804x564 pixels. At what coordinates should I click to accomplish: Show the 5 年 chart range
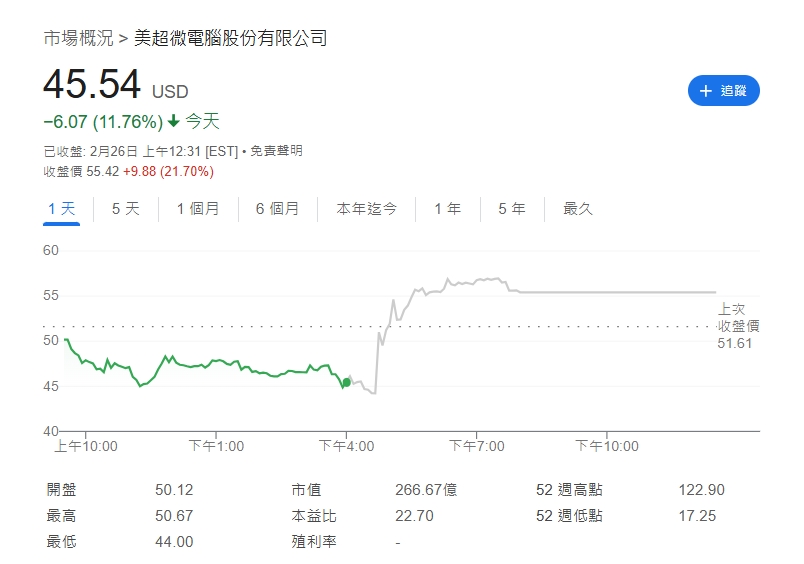tap(512, 209)
